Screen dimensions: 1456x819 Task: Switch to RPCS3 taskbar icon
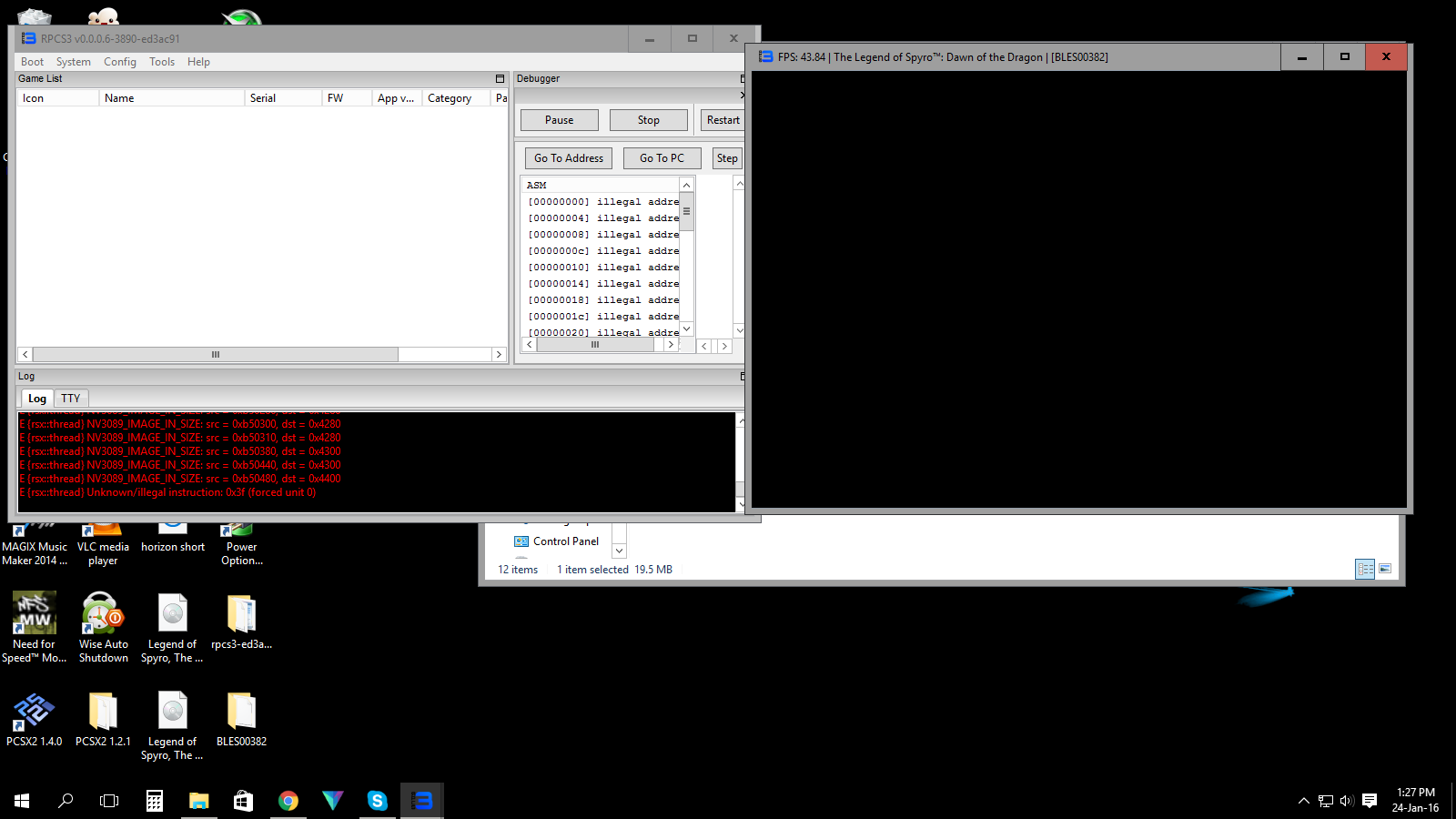(x=421, y=801)
